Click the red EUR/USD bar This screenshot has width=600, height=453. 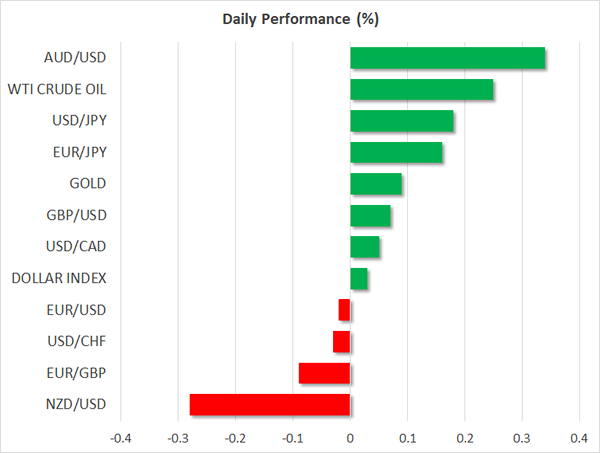coord(345,310)
